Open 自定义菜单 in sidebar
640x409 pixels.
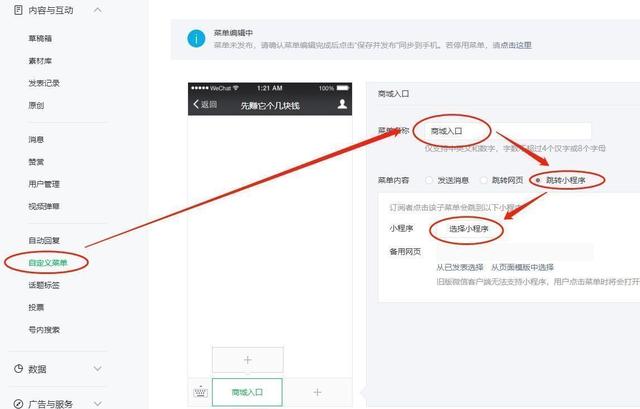[x=48, y=263]
